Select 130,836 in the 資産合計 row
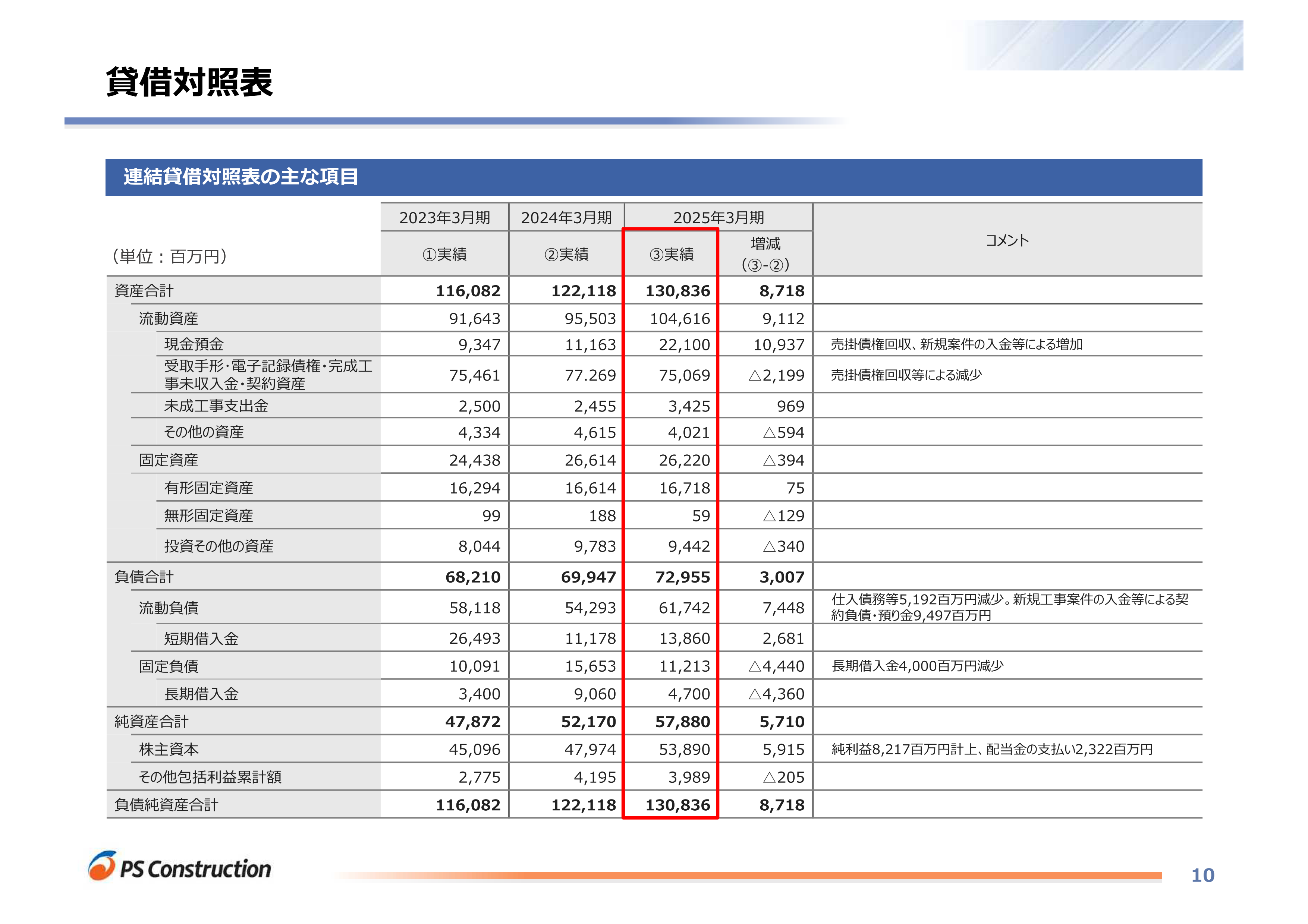 tap(677, 291)
